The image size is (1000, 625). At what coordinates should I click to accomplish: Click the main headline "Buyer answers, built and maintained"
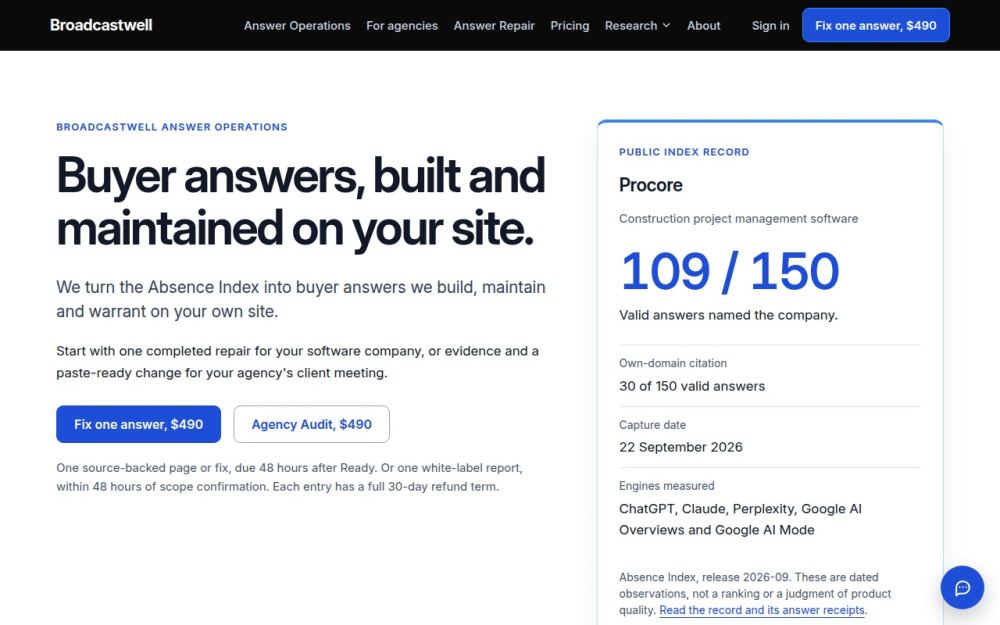click(x=300, y=202)
